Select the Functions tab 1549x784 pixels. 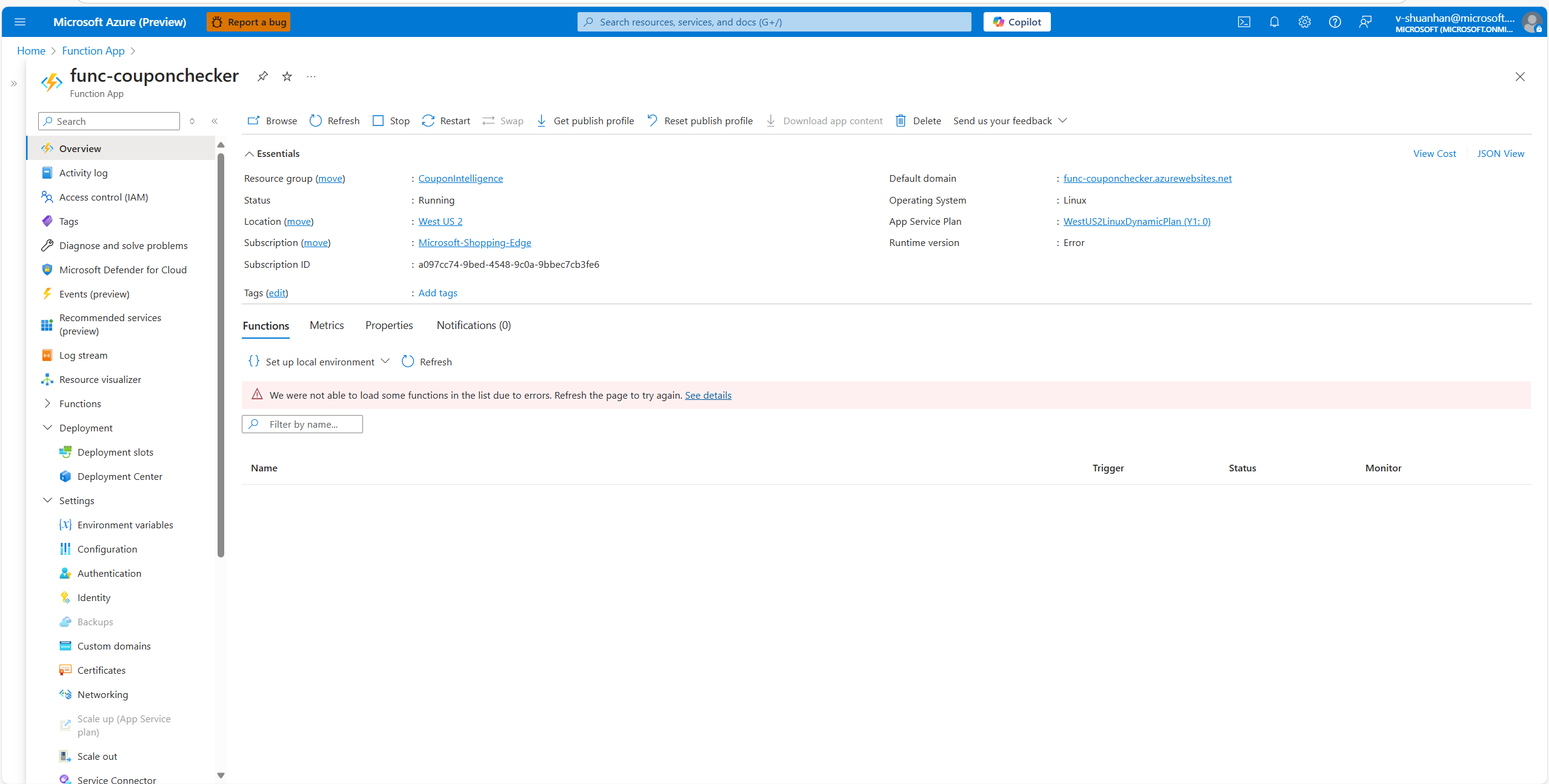click(x=266, y=326)
